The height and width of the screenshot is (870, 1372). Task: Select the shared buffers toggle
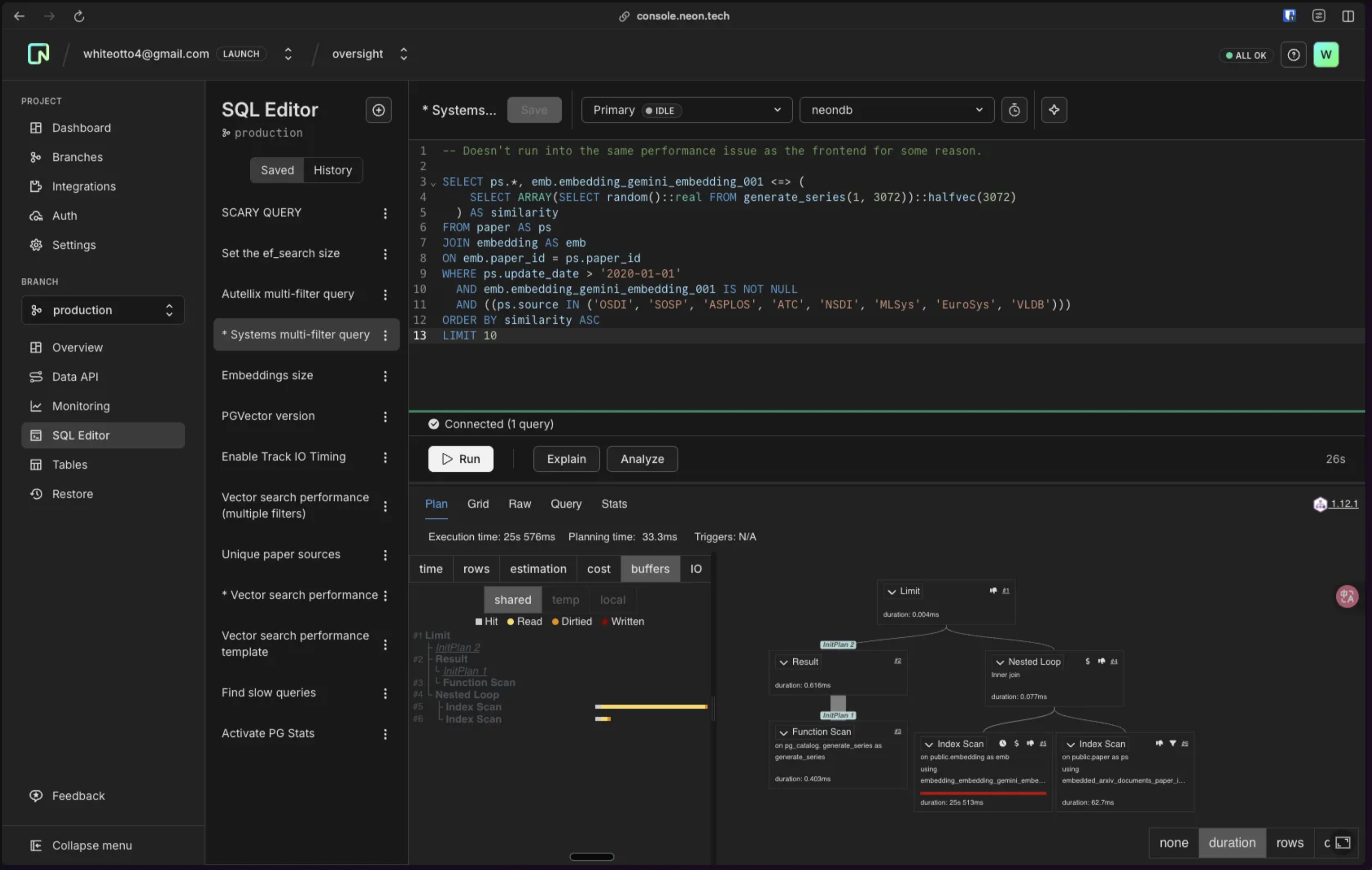tap(512, 600)
